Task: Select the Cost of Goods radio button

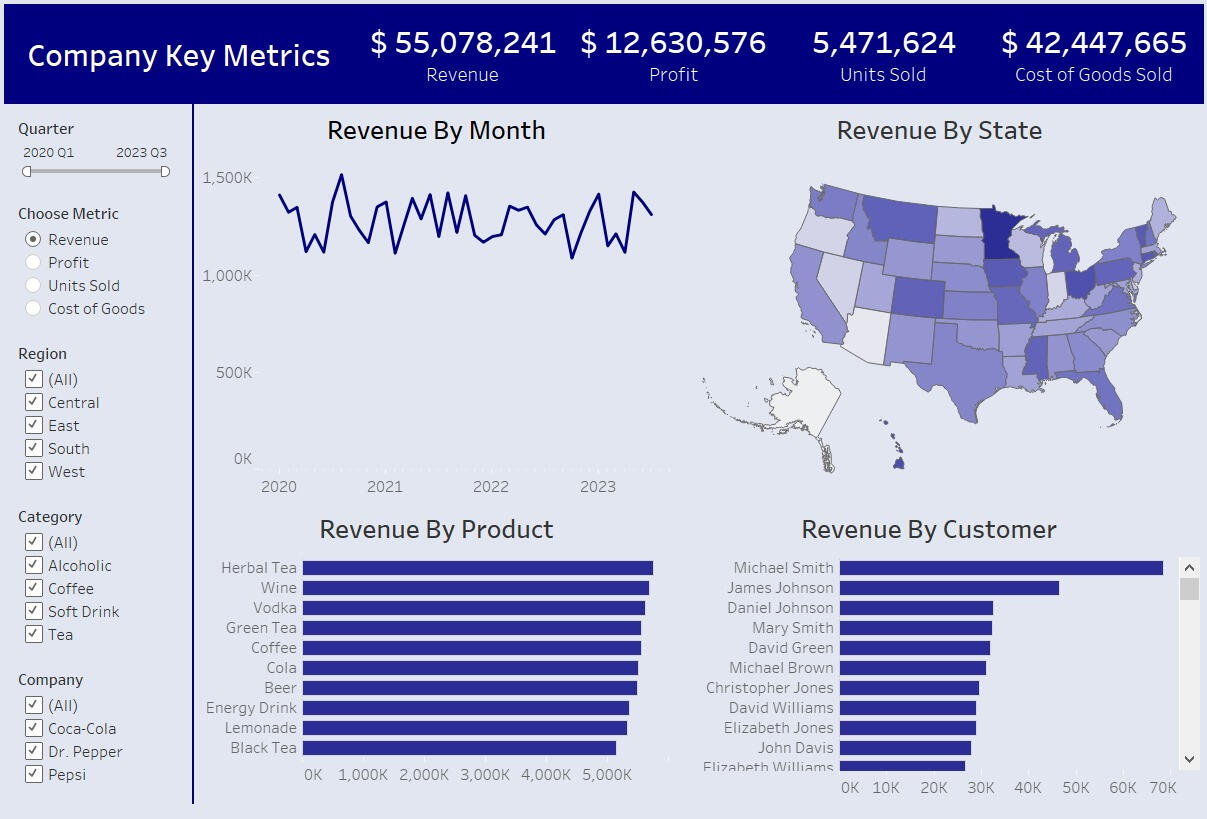Action: [34, 308]
